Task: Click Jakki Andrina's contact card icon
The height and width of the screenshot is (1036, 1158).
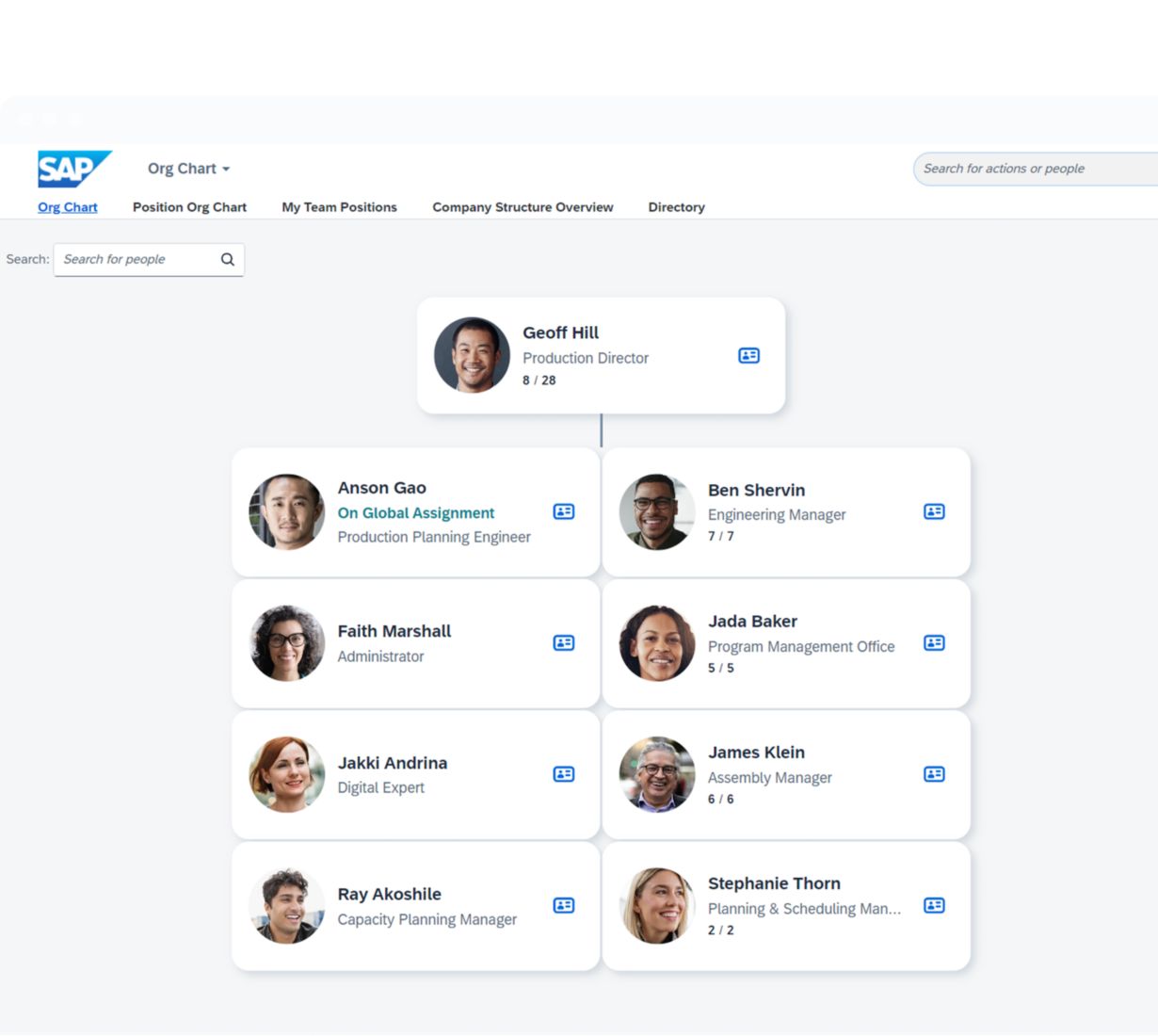Action: [563, 773]
